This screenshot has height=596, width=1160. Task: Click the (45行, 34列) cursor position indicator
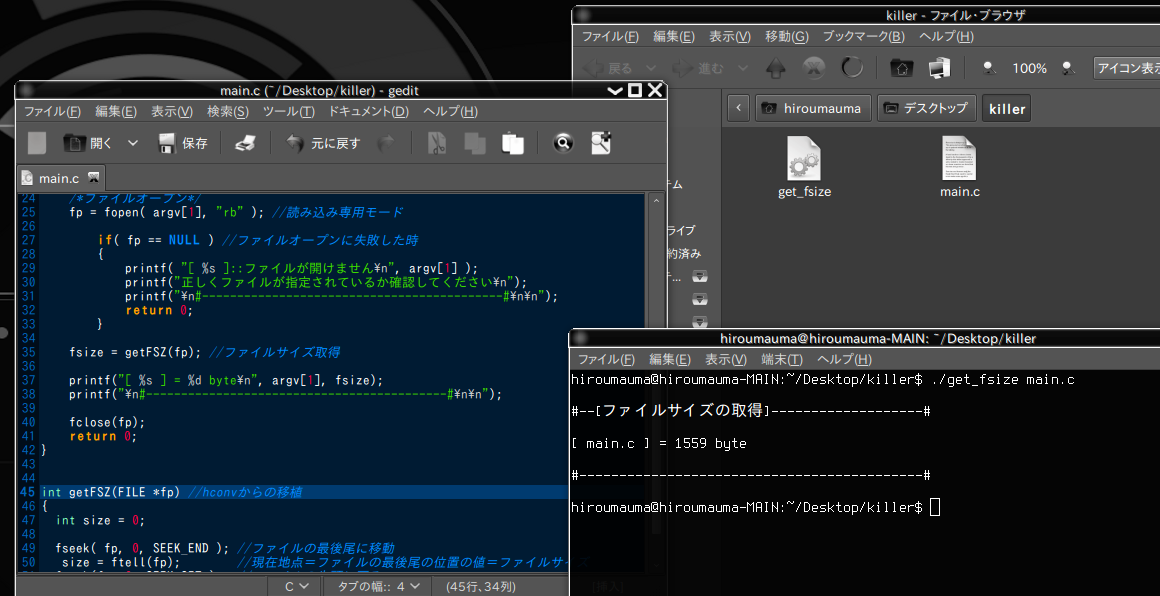coord(480,587)
